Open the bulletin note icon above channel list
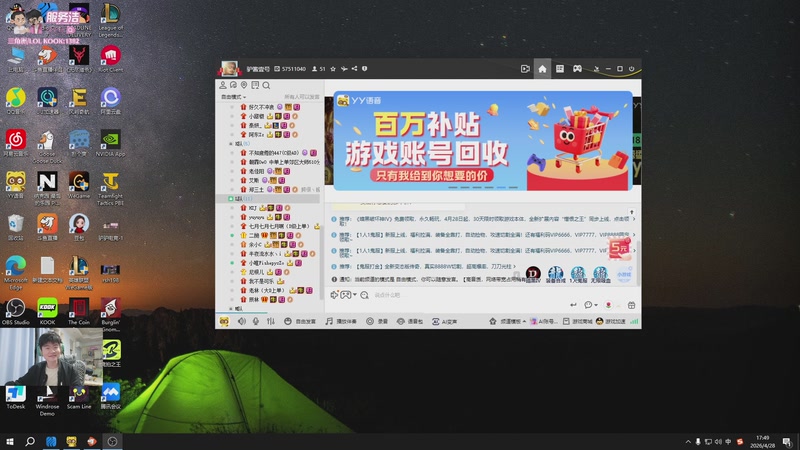 pyautogui.click(x=255, y=85)
